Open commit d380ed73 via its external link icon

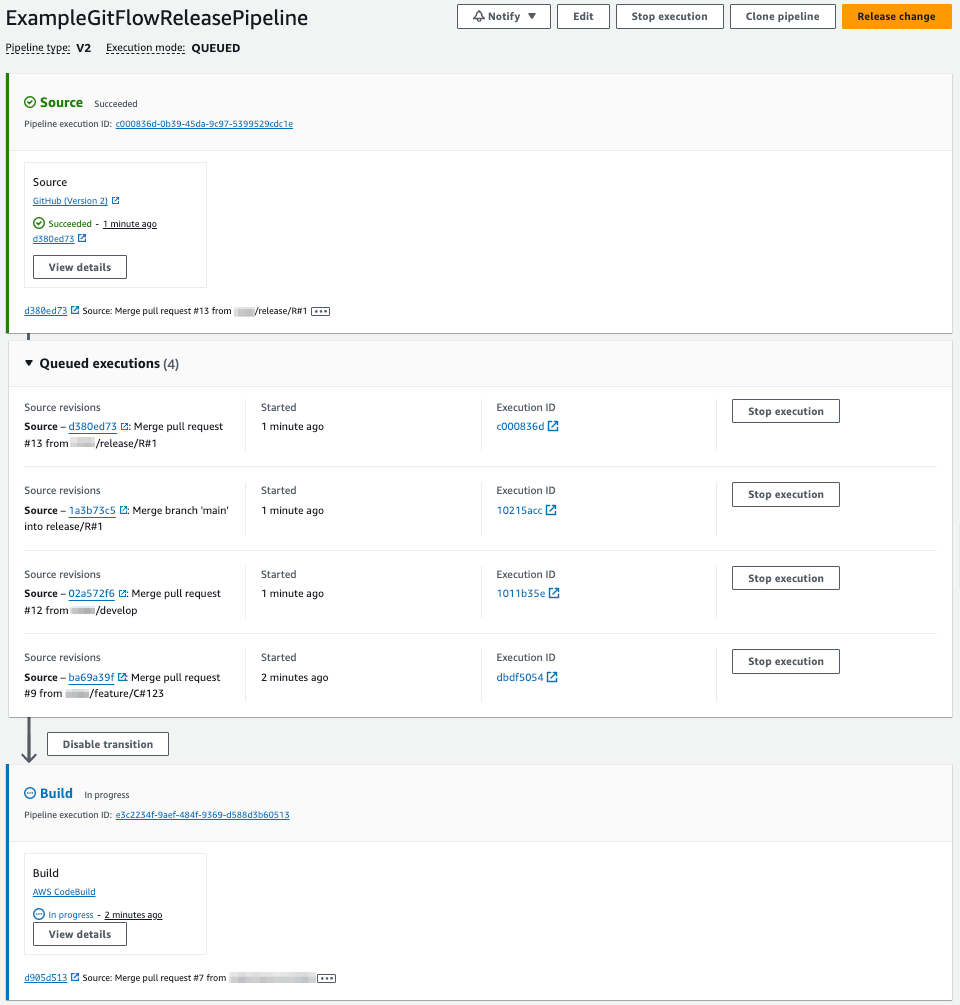pyautogui.click(x=81, y=238)
